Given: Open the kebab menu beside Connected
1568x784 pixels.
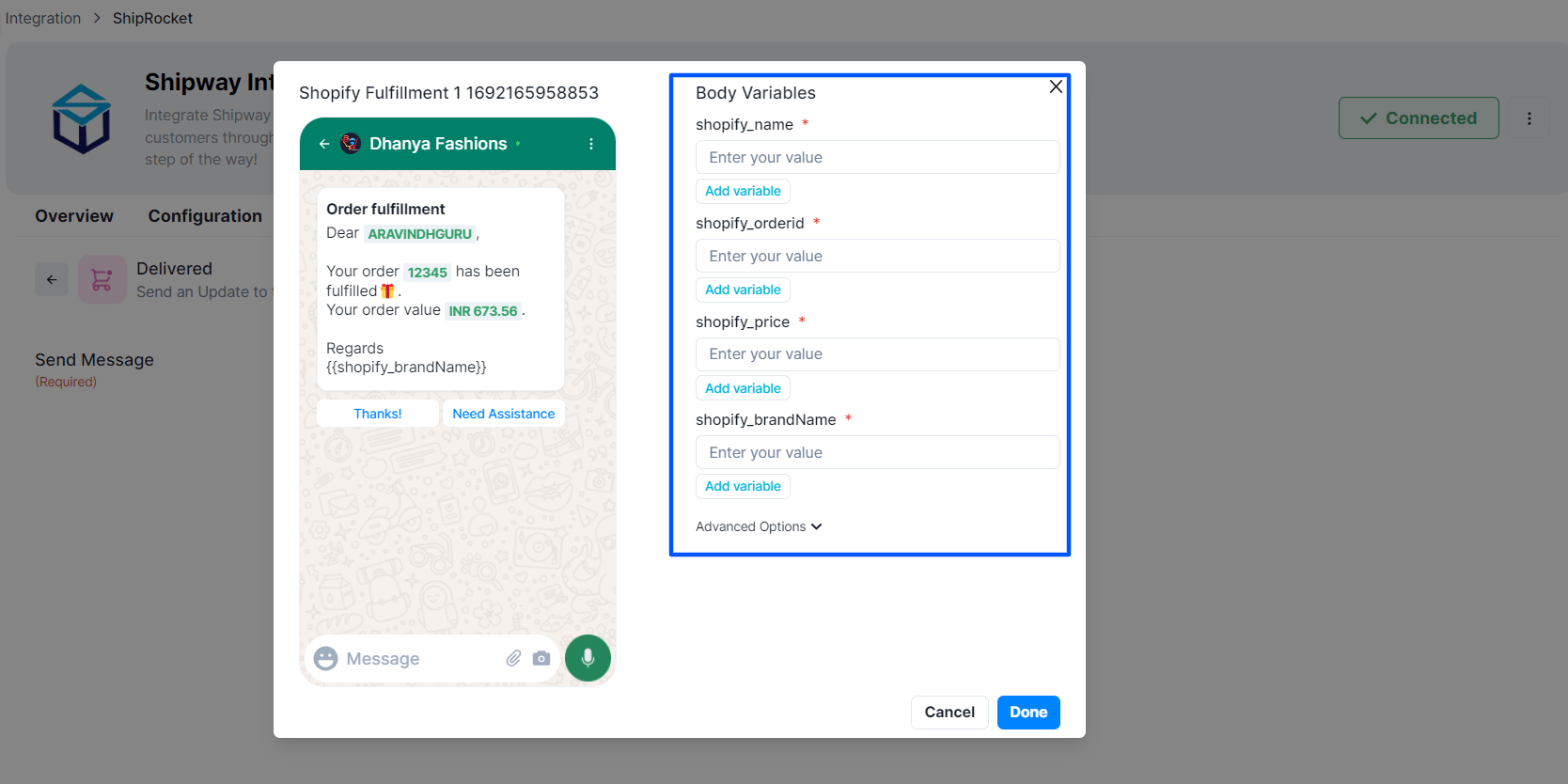Looking at the screenshot, I should pos(1529,118).
